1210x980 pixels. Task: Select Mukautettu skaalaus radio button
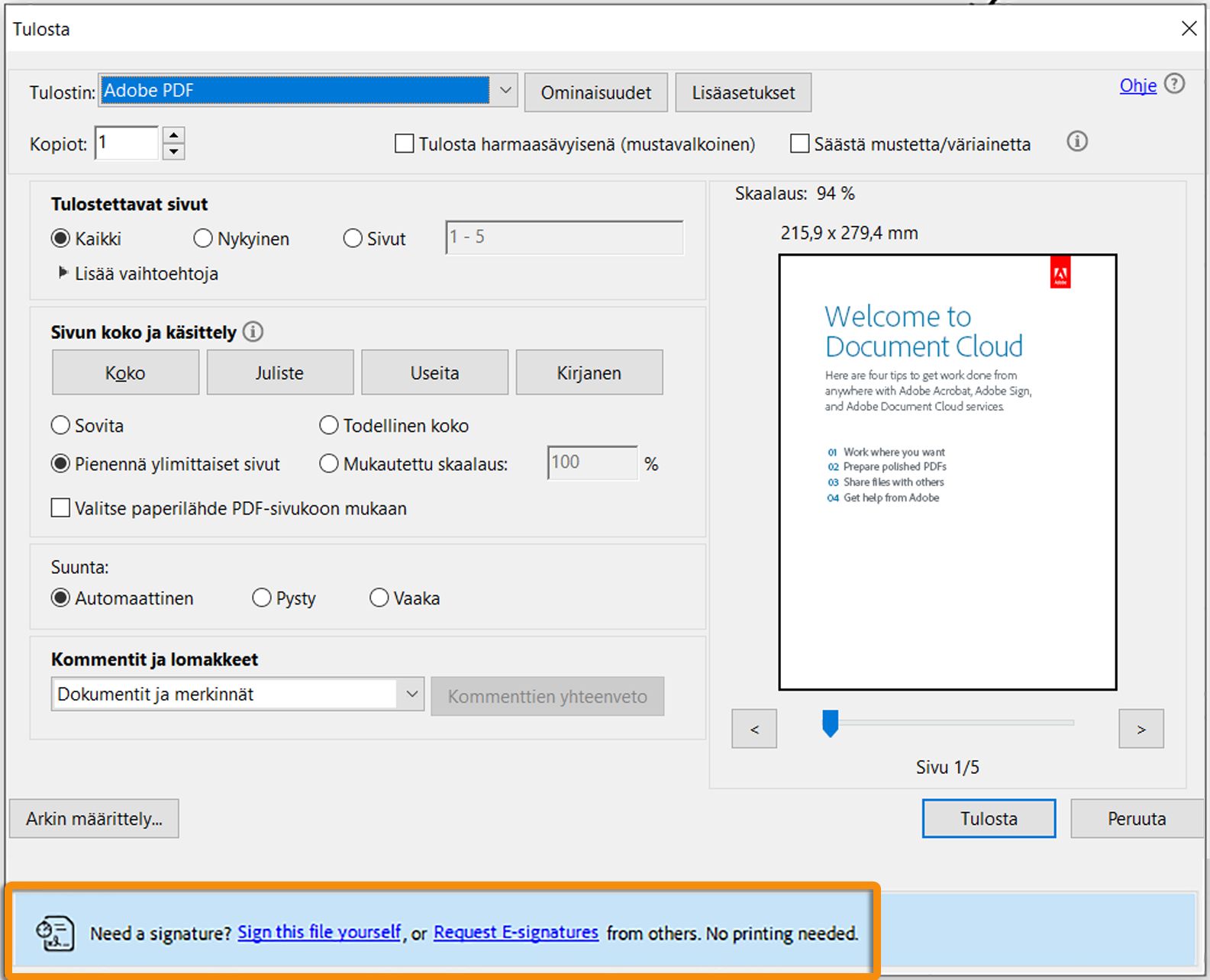[x=328, y=463]
